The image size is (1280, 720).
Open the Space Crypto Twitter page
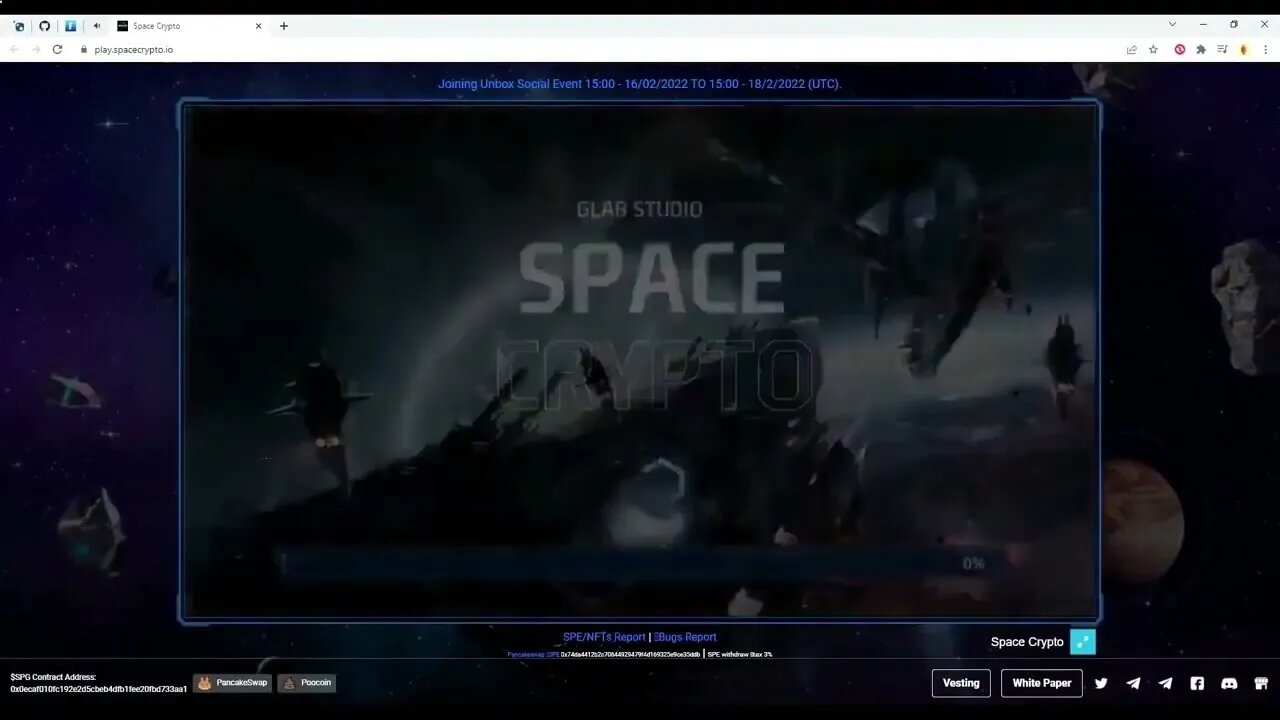coord(1101,683)
